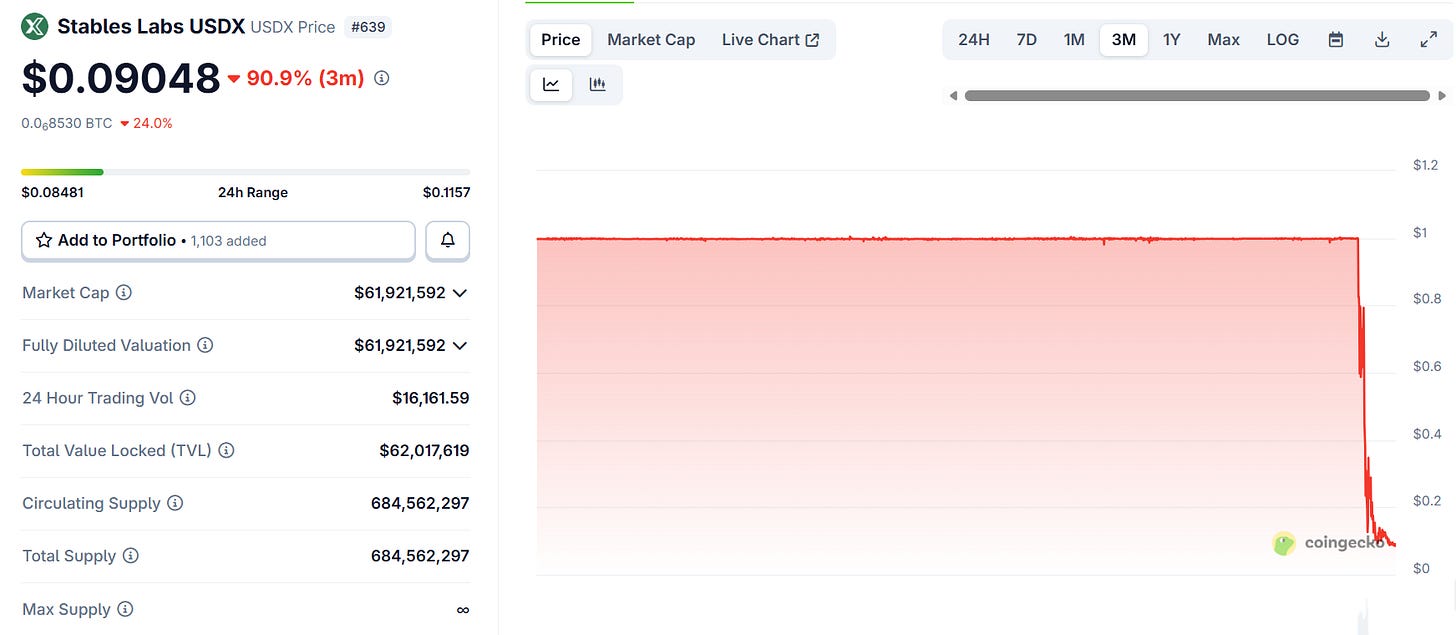Select 7D time range
This screenshot has height=635, width=1456.
coord(1026,40)
